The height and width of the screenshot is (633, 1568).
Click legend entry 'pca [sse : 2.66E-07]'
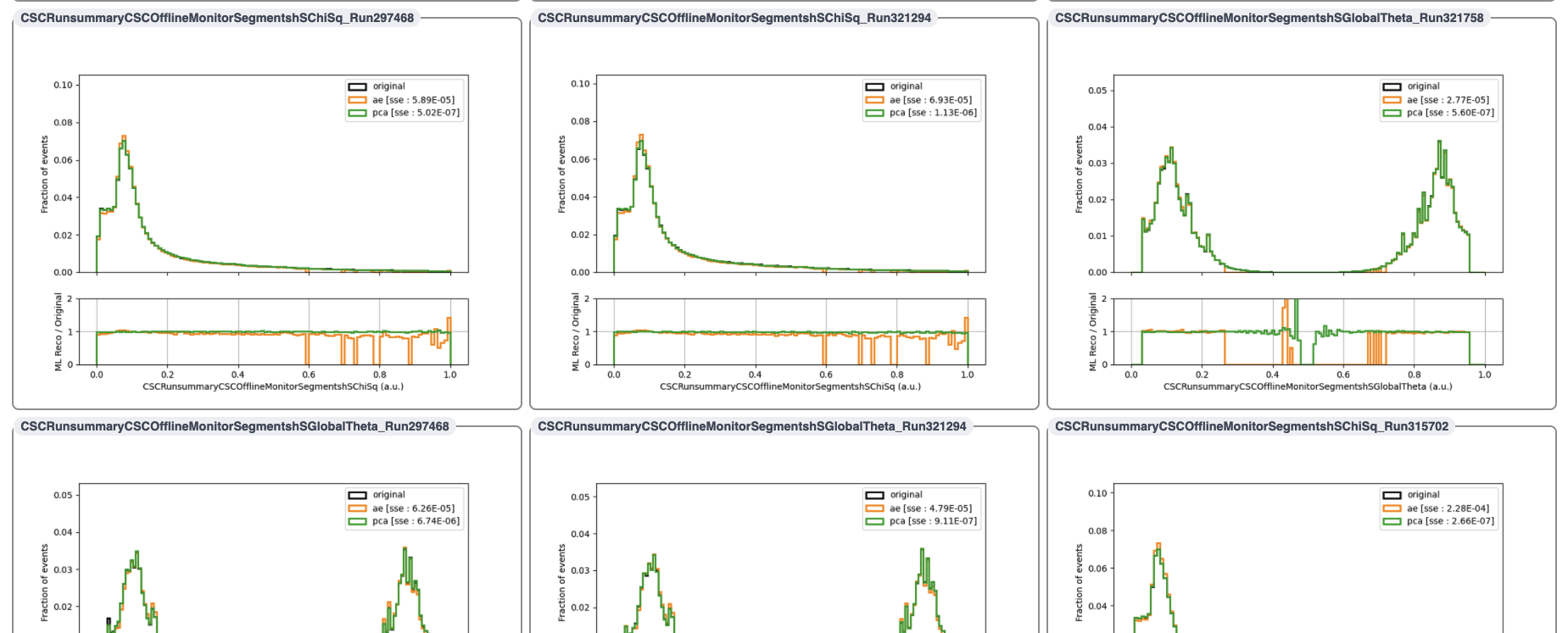click(x=1450, y=521)
